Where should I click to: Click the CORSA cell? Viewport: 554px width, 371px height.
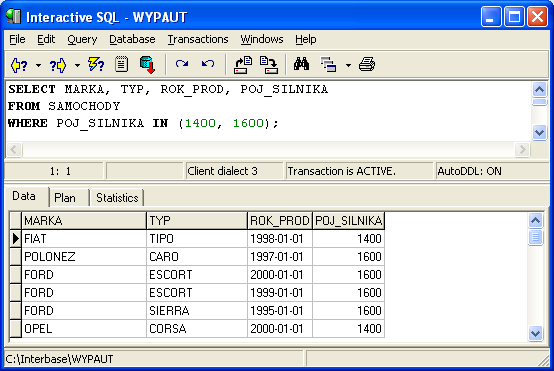[197, 329]
